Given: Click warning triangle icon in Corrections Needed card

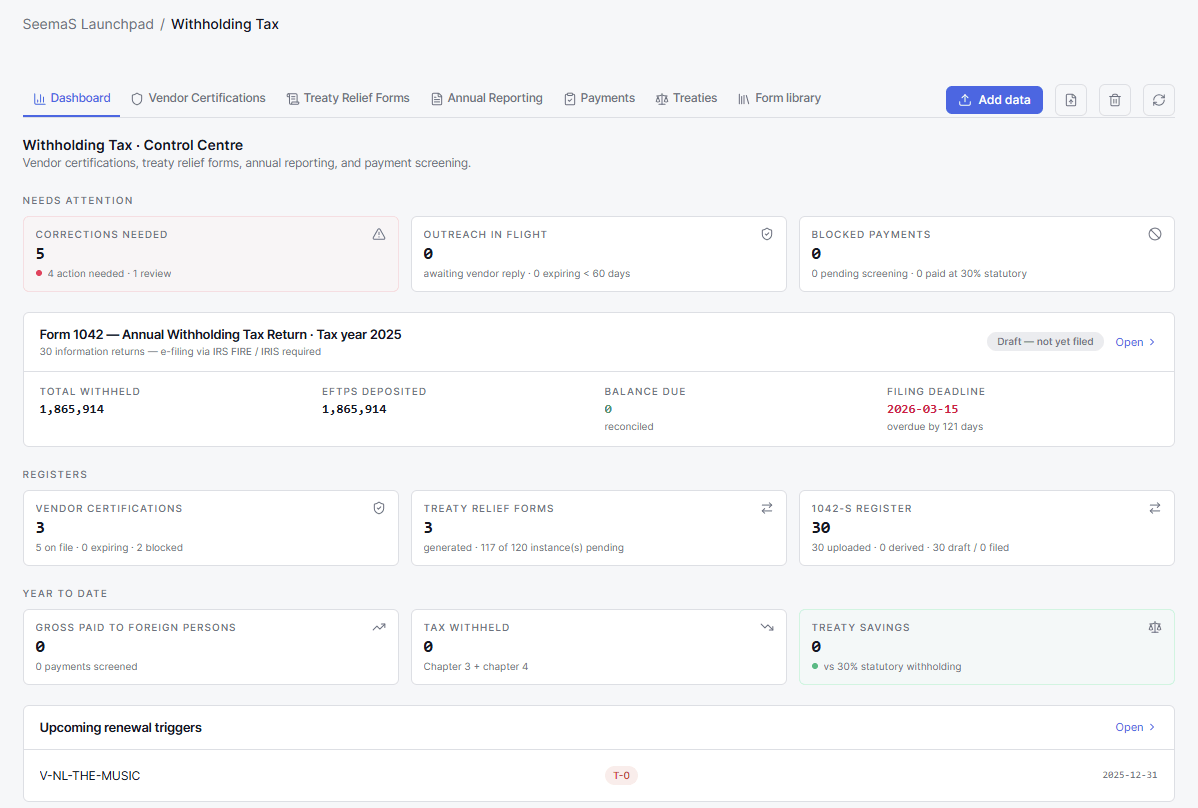Looking at the screenshot, I should (x=379, y=234).
